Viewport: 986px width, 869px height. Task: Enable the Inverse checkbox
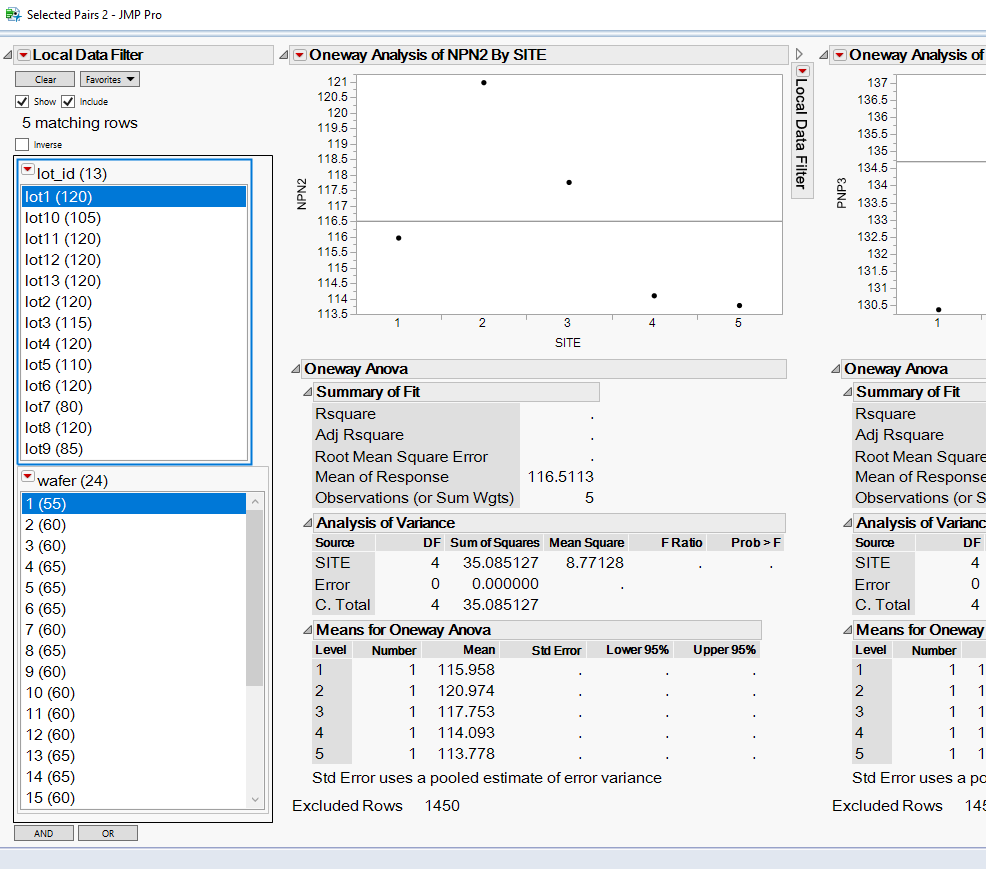[x=22, y=144]
